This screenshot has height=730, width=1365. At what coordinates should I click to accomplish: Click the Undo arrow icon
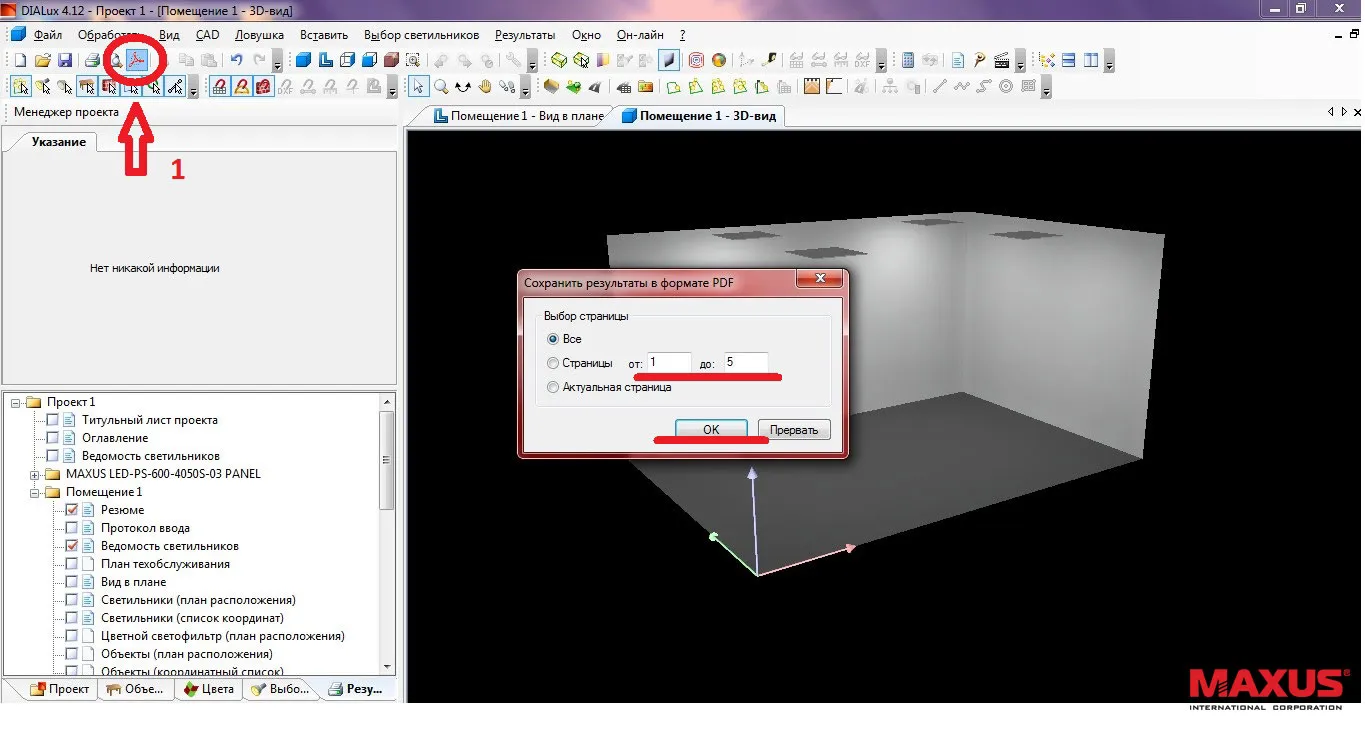coord(236,61)
